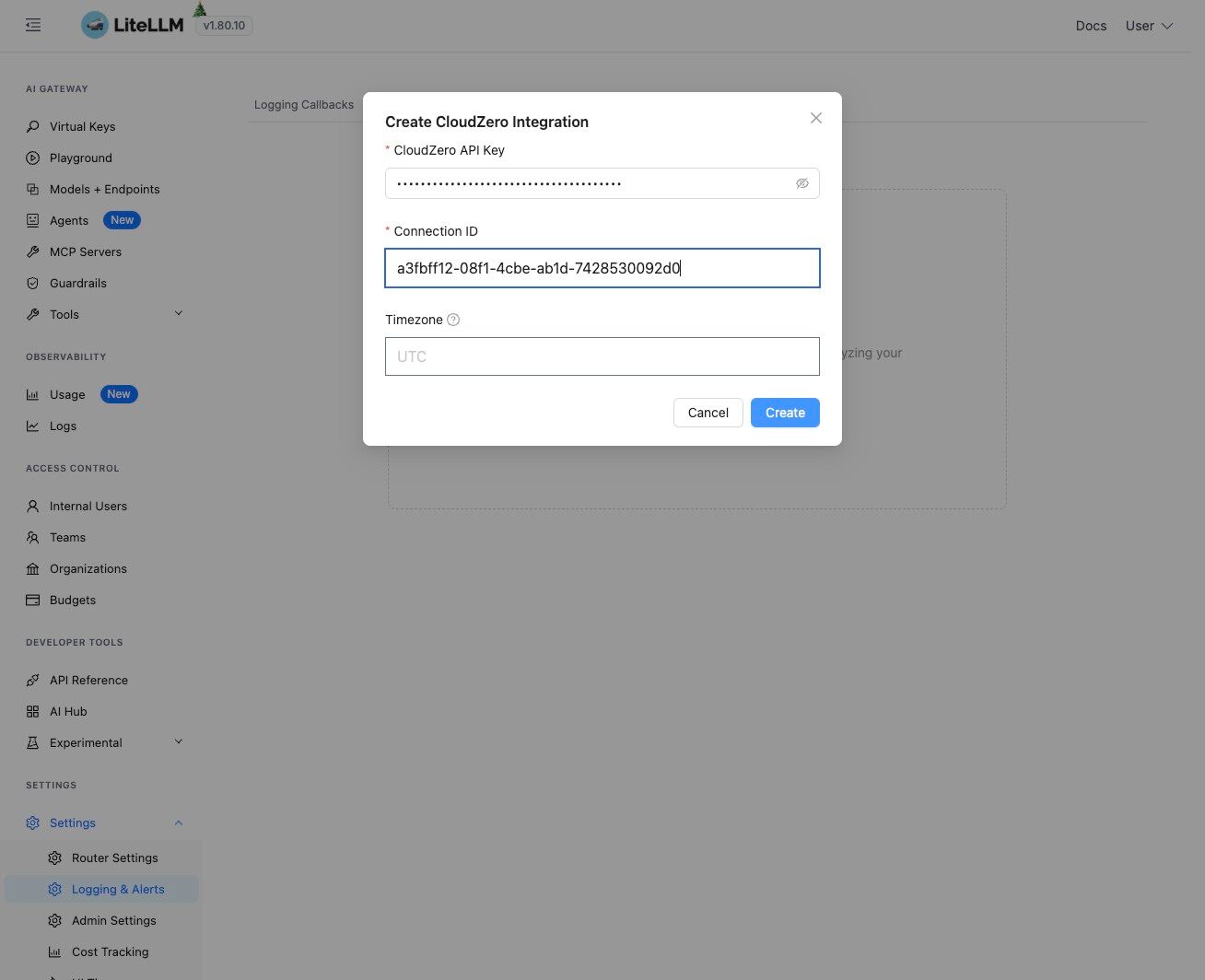Click the Admin Settings gear icon
Screen dimensions: 1205x980
[x=55, y=920]
